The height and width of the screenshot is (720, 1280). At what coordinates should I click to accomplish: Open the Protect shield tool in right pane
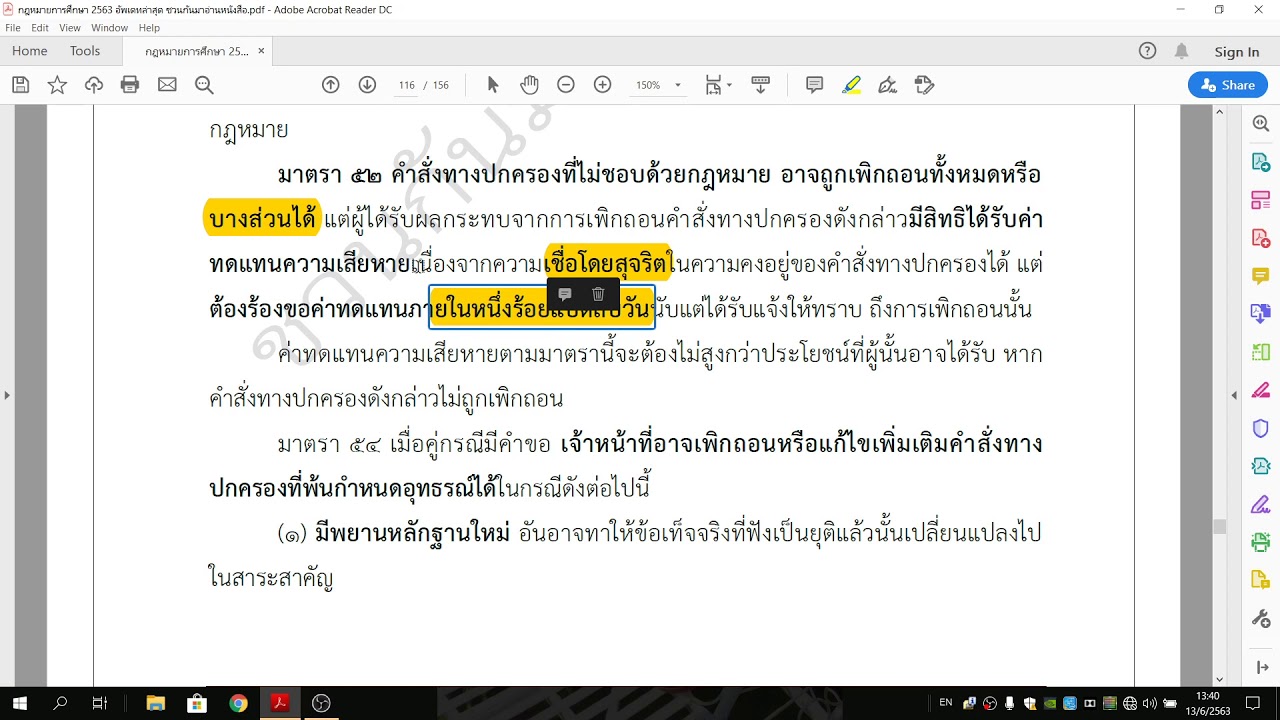point(1261,428)
